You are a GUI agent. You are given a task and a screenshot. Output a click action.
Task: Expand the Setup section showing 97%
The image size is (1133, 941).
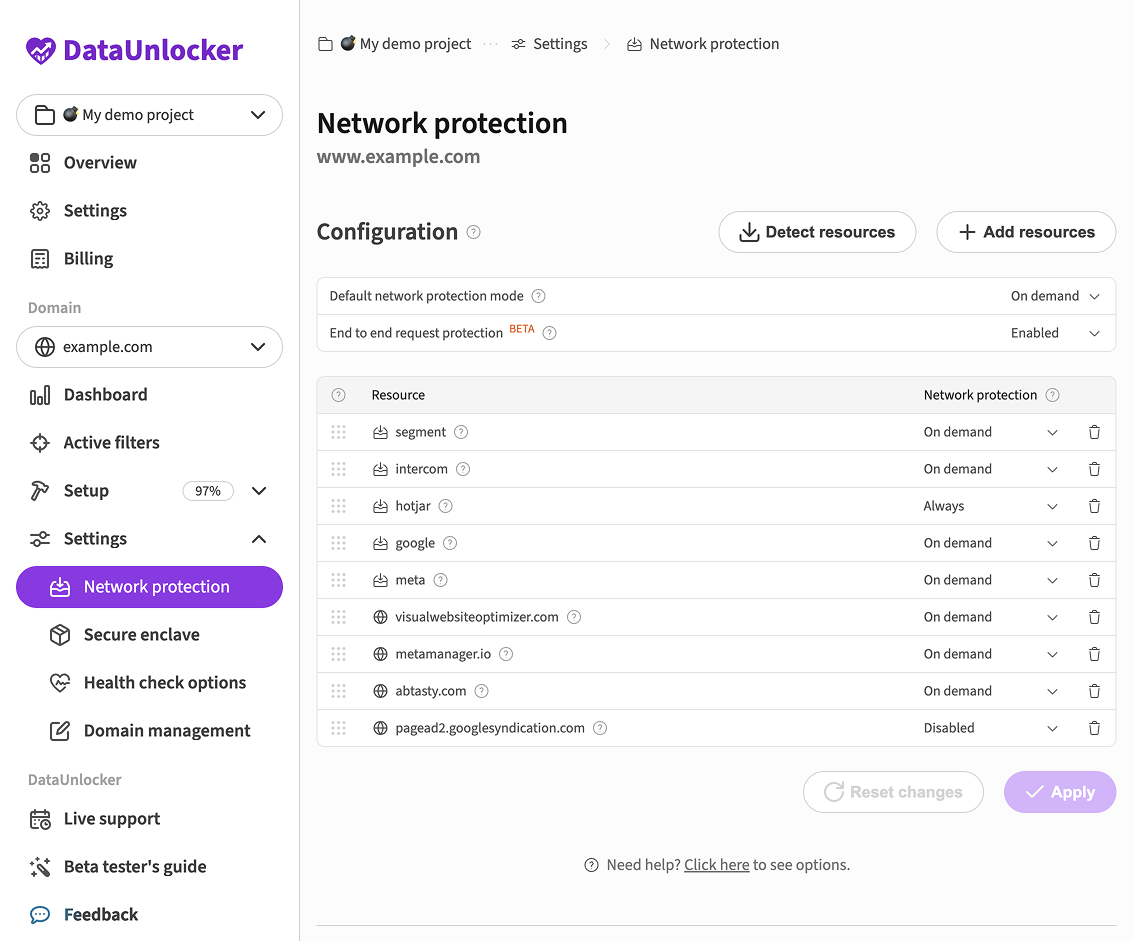click(258, 491)
